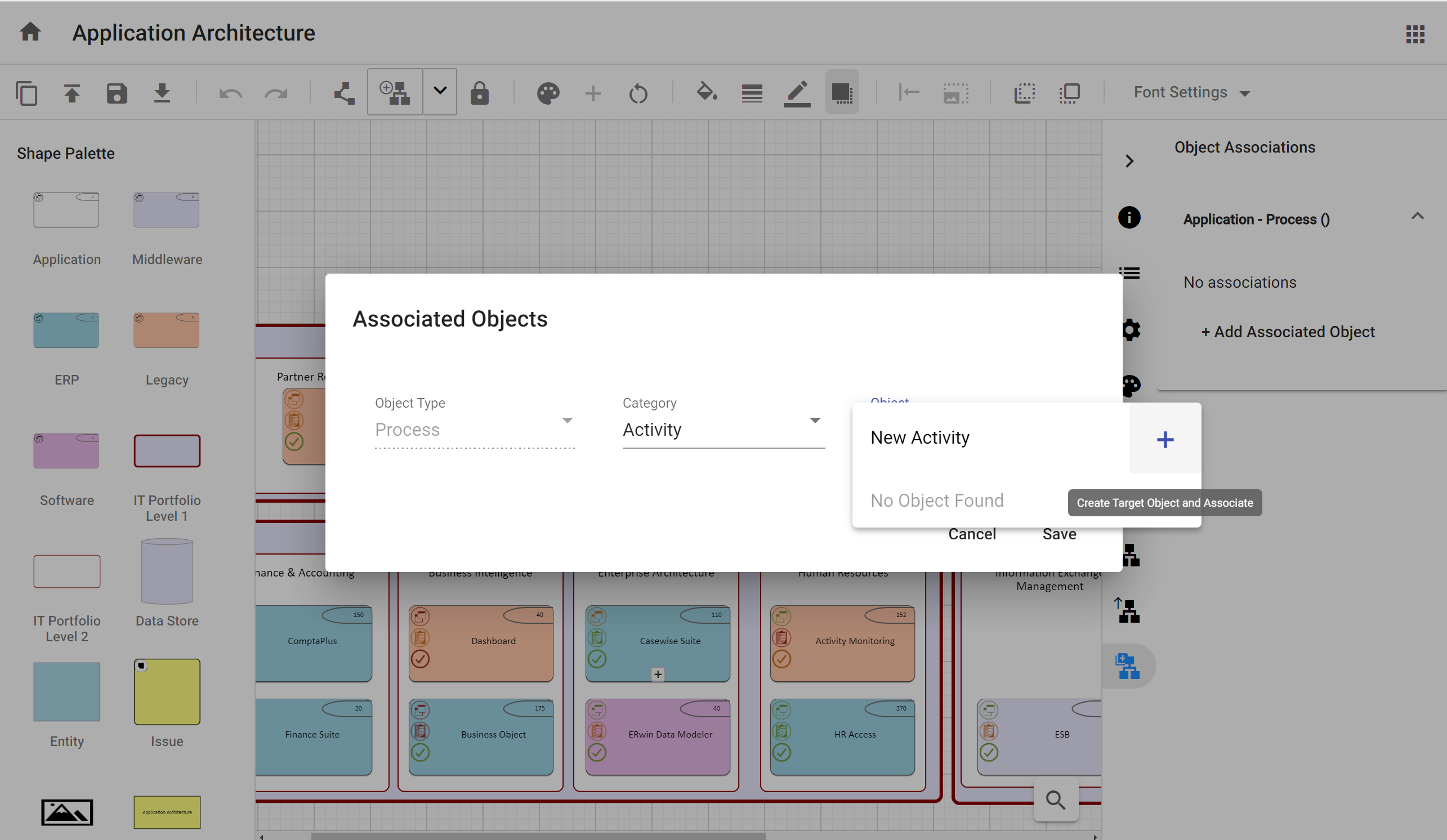Click + Add Associated Object link
This screenshot has width=1447, height=840.
(1287, 332)
